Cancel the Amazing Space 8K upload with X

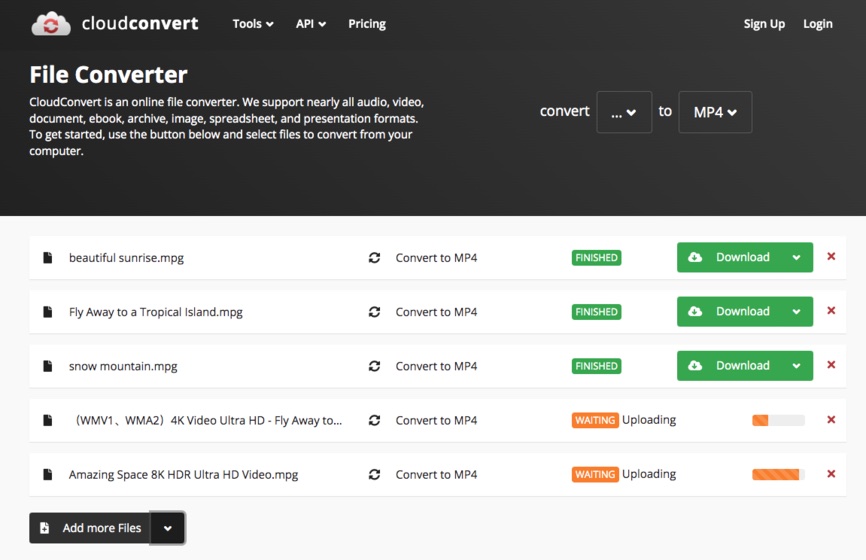(x=831, y=474)
